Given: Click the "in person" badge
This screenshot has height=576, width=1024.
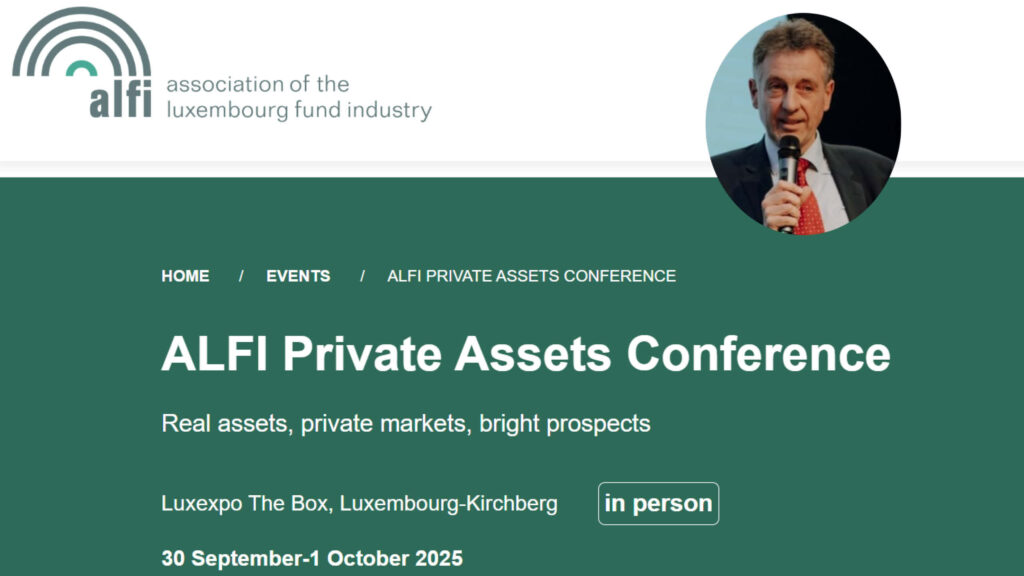Looking at the screenshot, I should pyautogui.click(x=658, y=504).
